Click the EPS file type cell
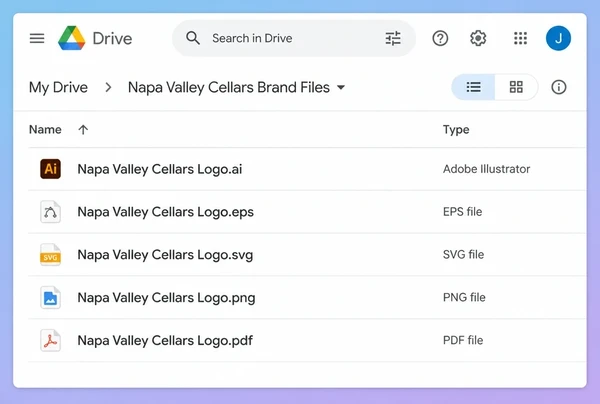 point(462,212)
